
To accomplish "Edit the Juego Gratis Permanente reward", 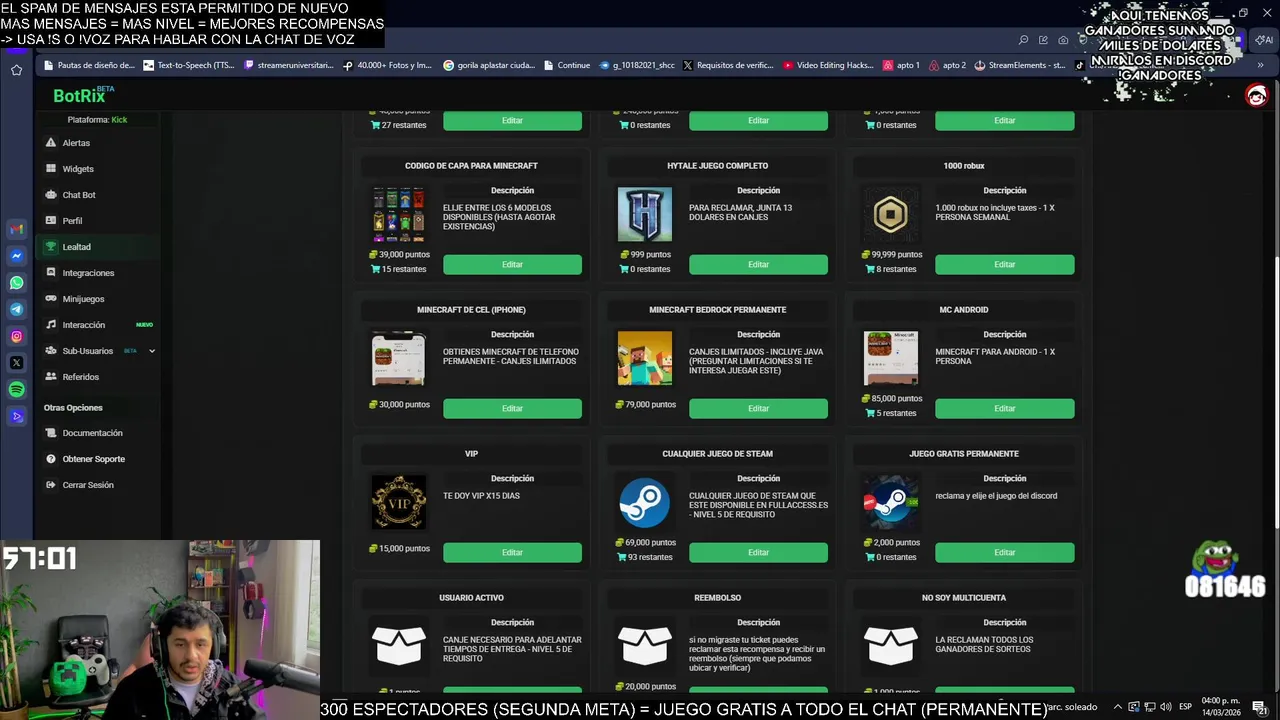I will point(1005,552).
